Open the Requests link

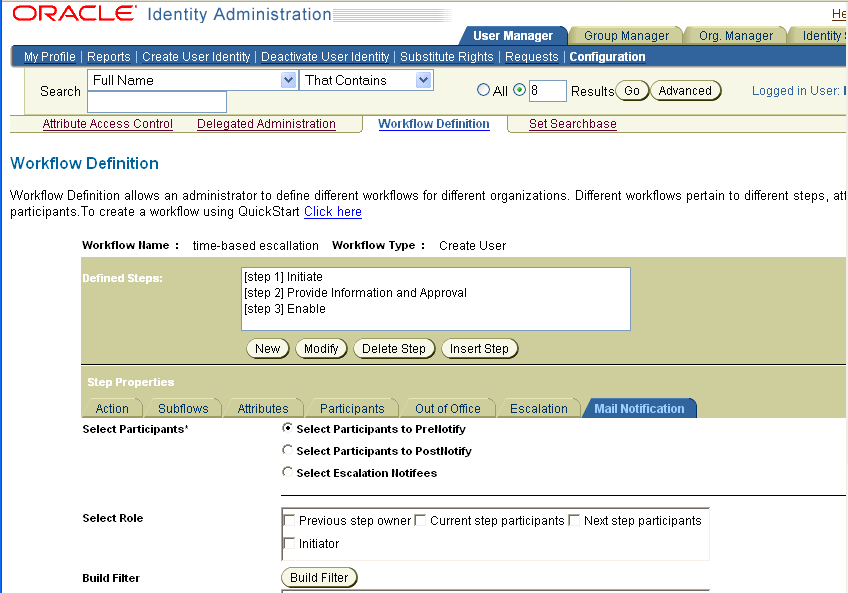[532, 57]
